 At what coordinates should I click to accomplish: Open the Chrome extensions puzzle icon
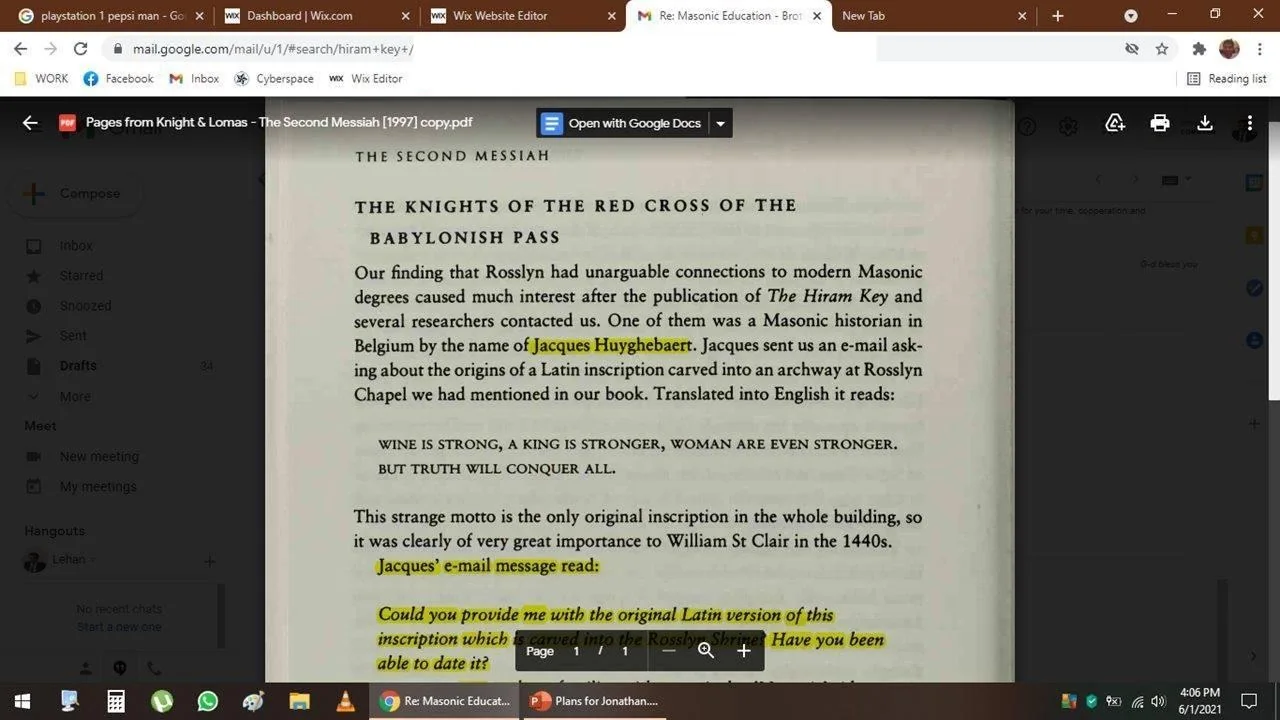click(1199, 49)
